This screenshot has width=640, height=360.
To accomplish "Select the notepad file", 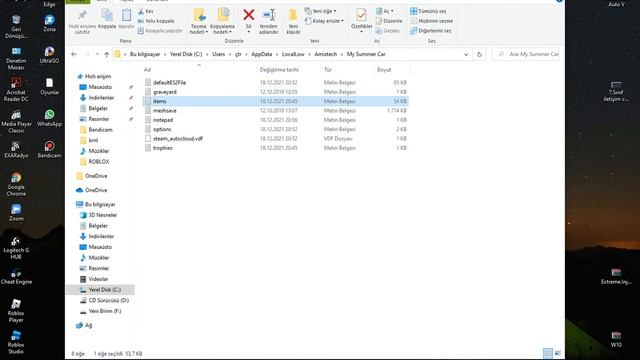I will [x=163, y=120].
